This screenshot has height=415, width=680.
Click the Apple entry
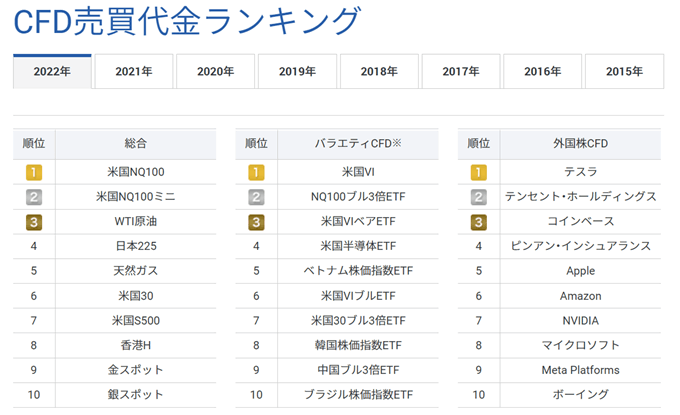[x=581, y=271]
